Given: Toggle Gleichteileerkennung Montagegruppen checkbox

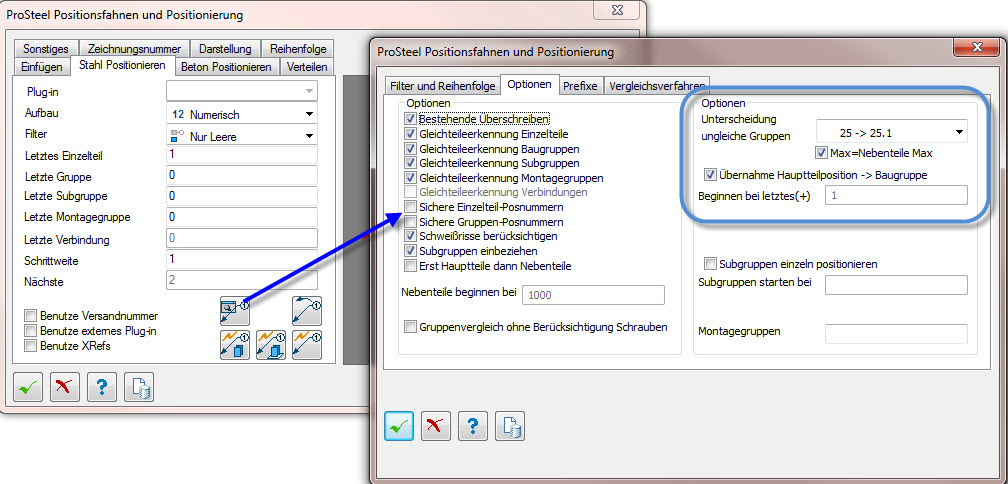Looking at the screenshot, I should coord(410,177).
